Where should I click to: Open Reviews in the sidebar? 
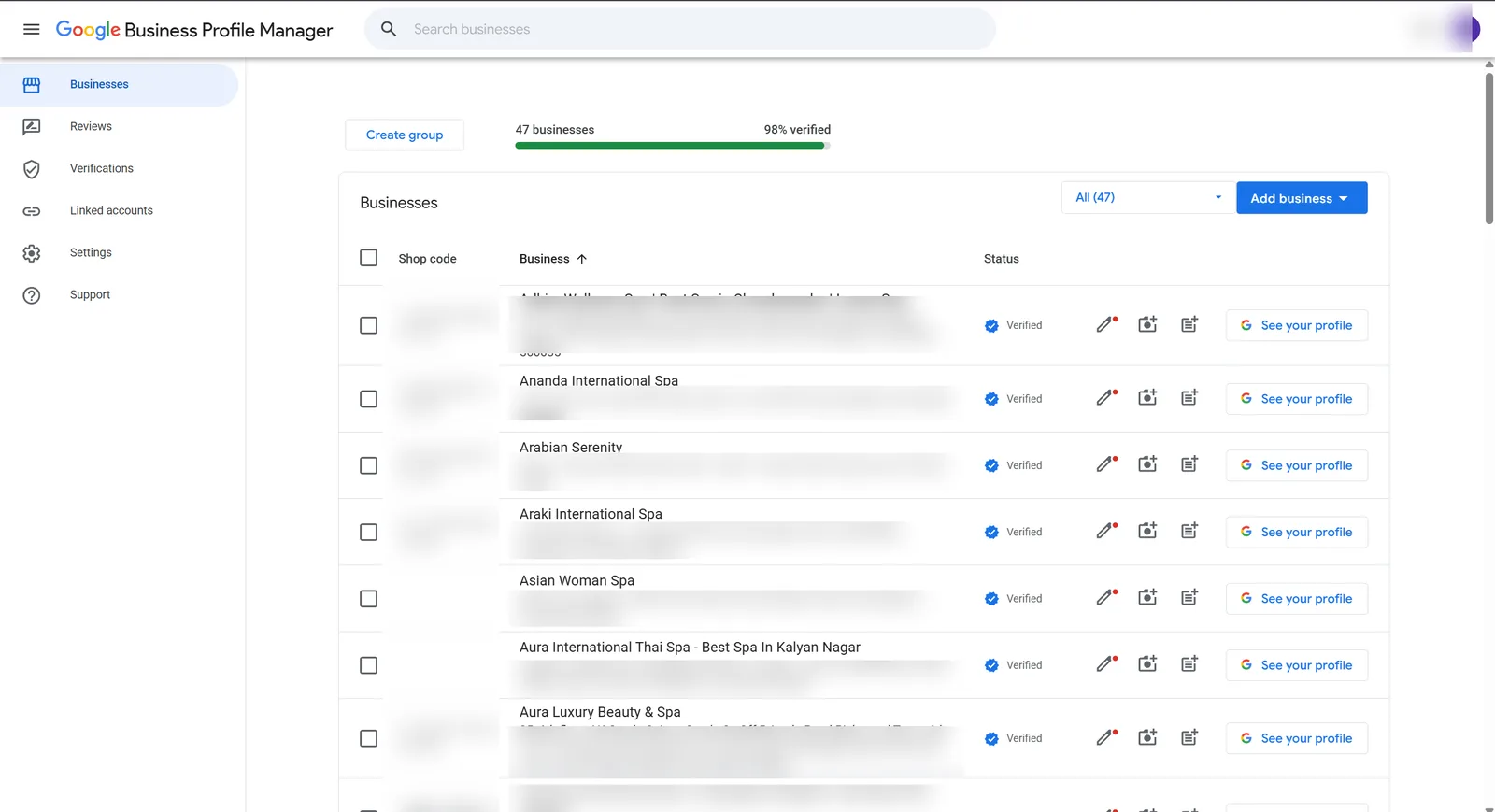91,127
